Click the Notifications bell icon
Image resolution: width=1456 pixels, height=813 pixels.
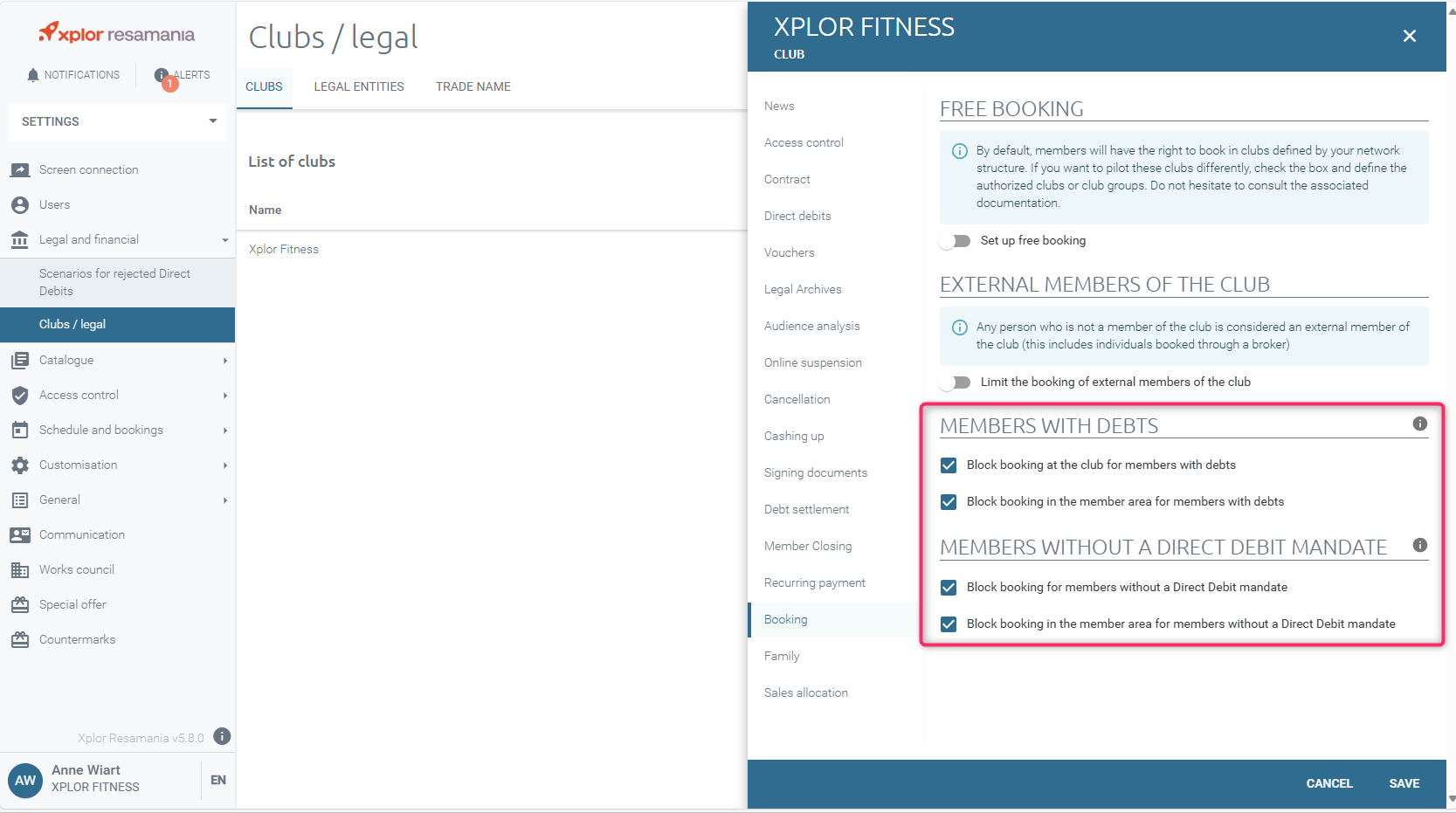point(33,75)
